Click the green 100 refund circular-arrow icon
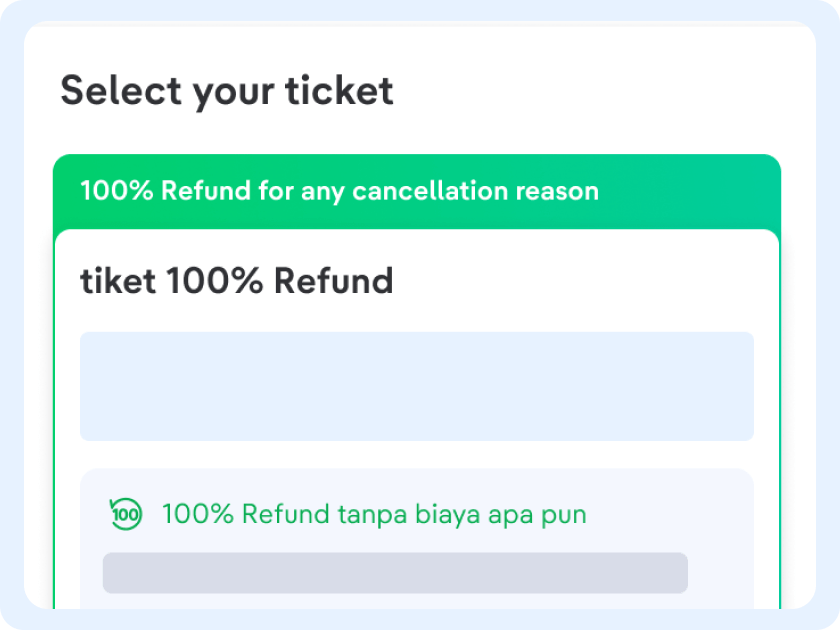 click(126, 514)
